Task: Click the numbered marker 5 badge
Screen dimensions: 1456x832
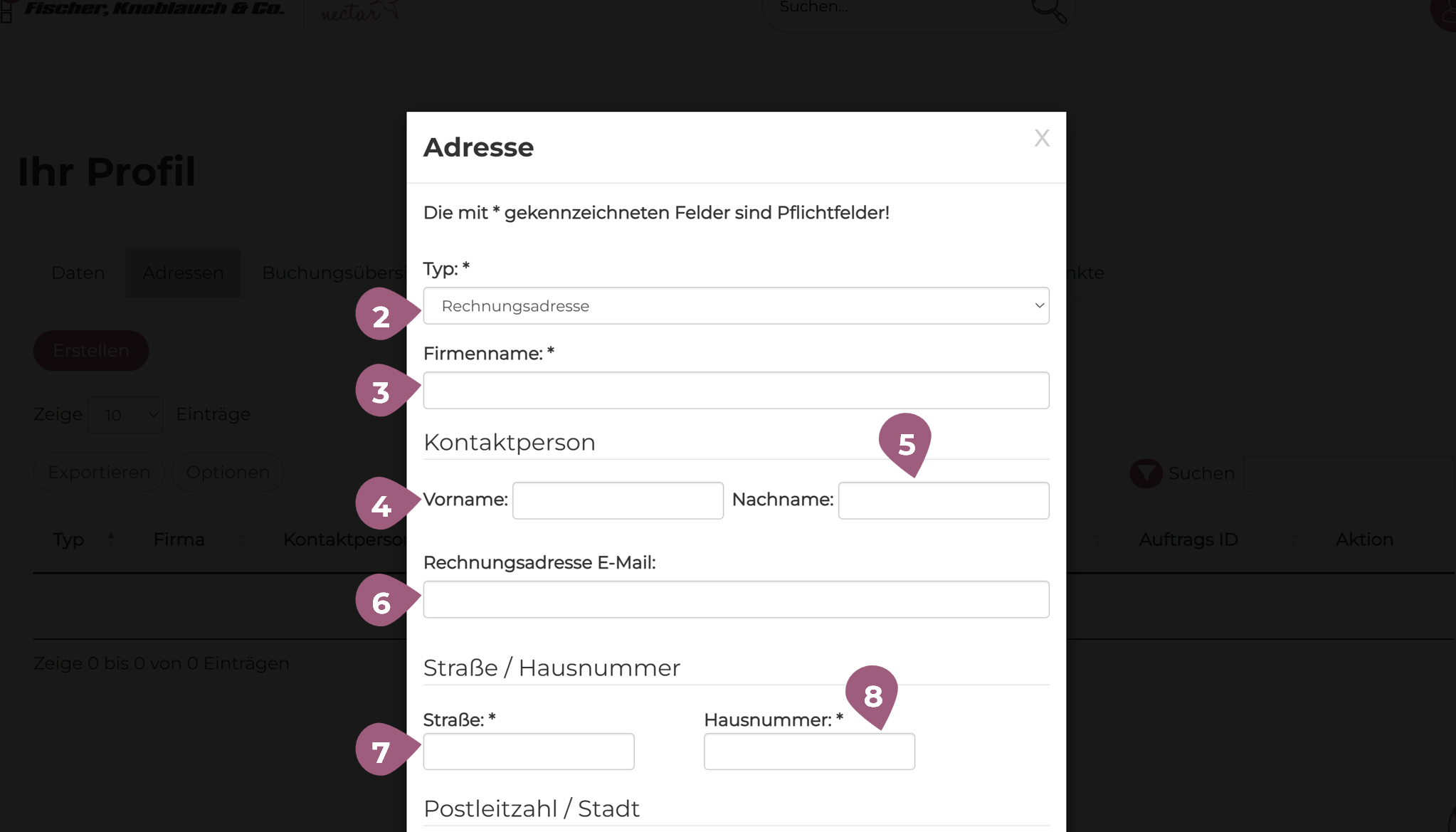Action: (x=905, y=443)
